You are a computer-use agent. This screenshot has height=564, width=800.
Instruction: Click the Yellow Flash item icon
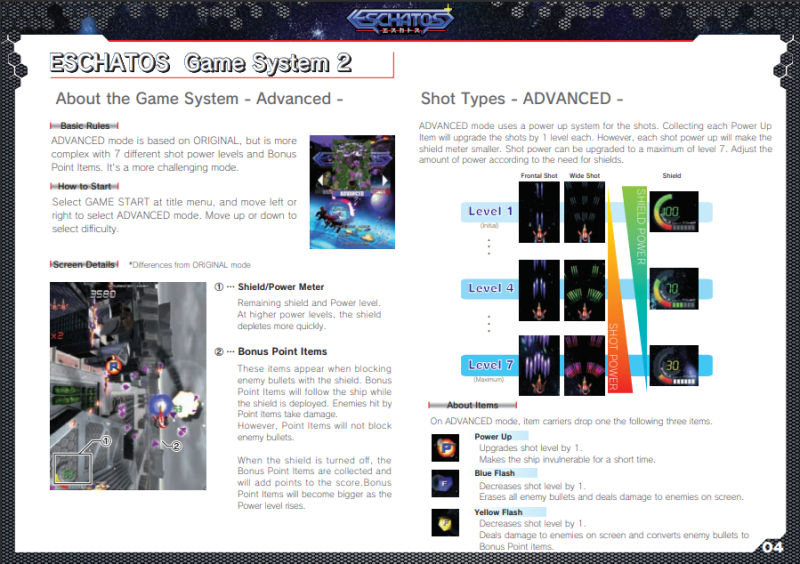pyautogui.click(x=445, y=523)
